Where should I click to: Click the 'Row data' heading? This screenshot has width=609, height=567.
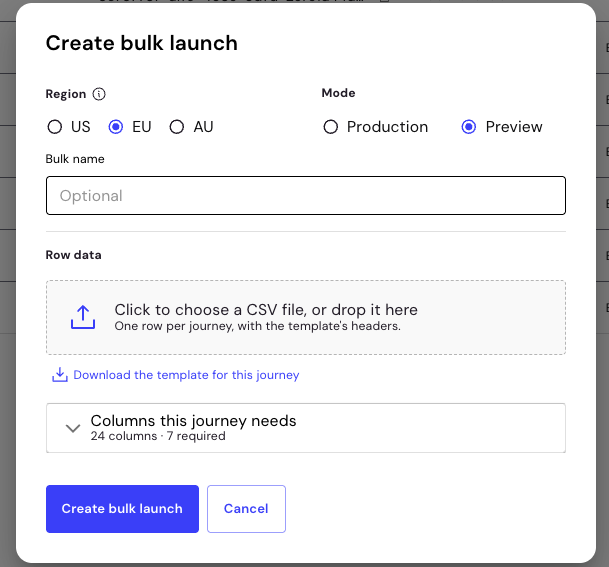pos(73,255)
